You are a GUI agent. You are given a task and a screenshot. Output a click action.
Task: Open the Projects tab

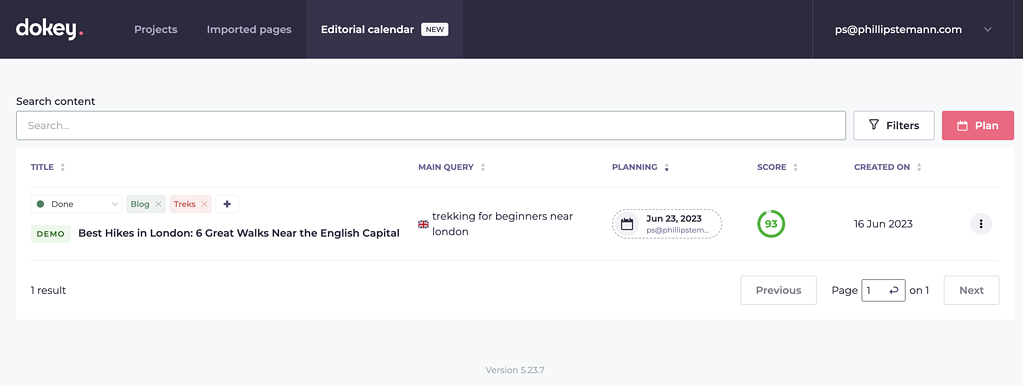(x=155, y=29)
